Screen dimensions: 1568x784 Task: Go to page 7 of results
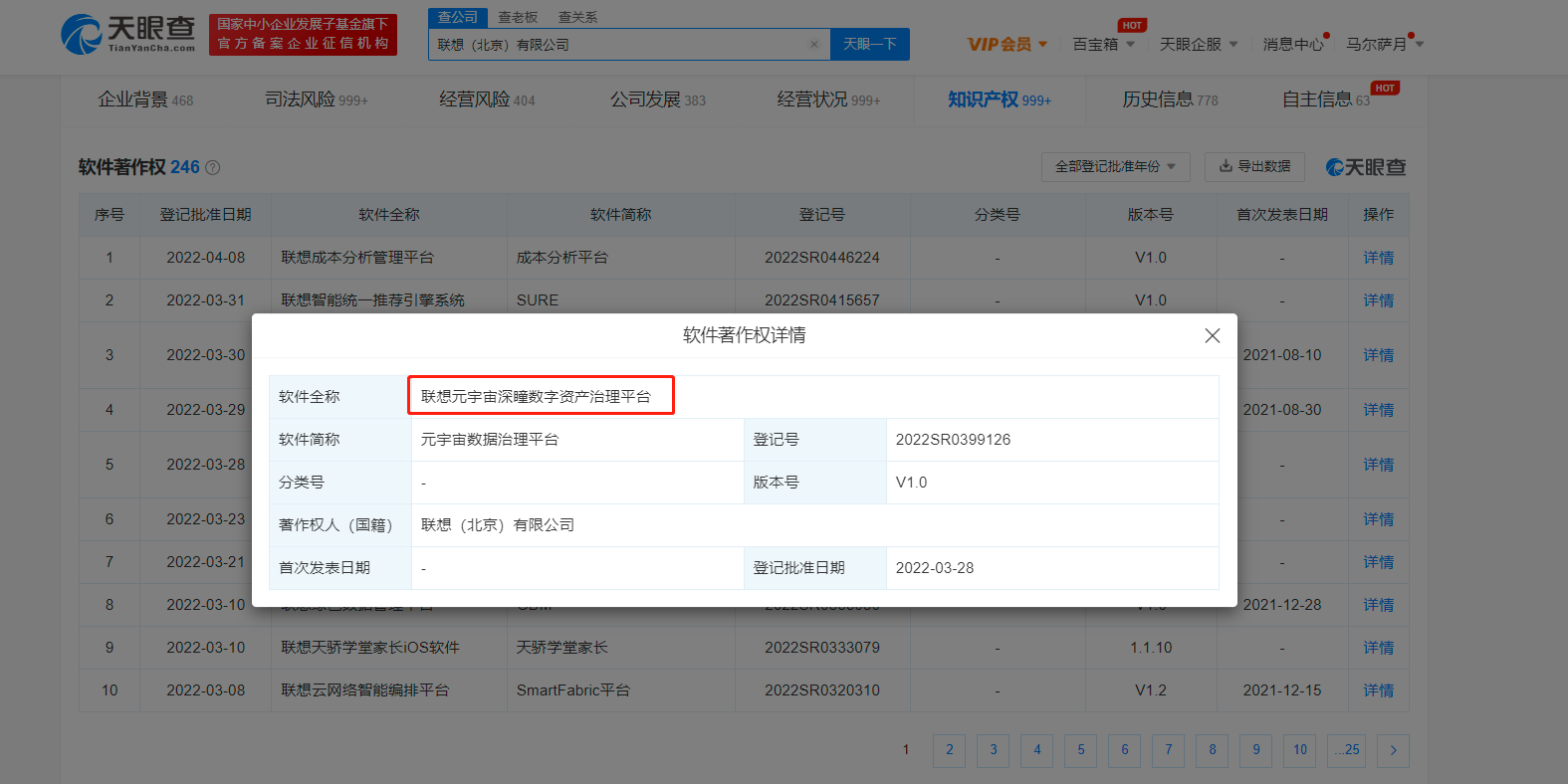click(x=1169, y=750)
